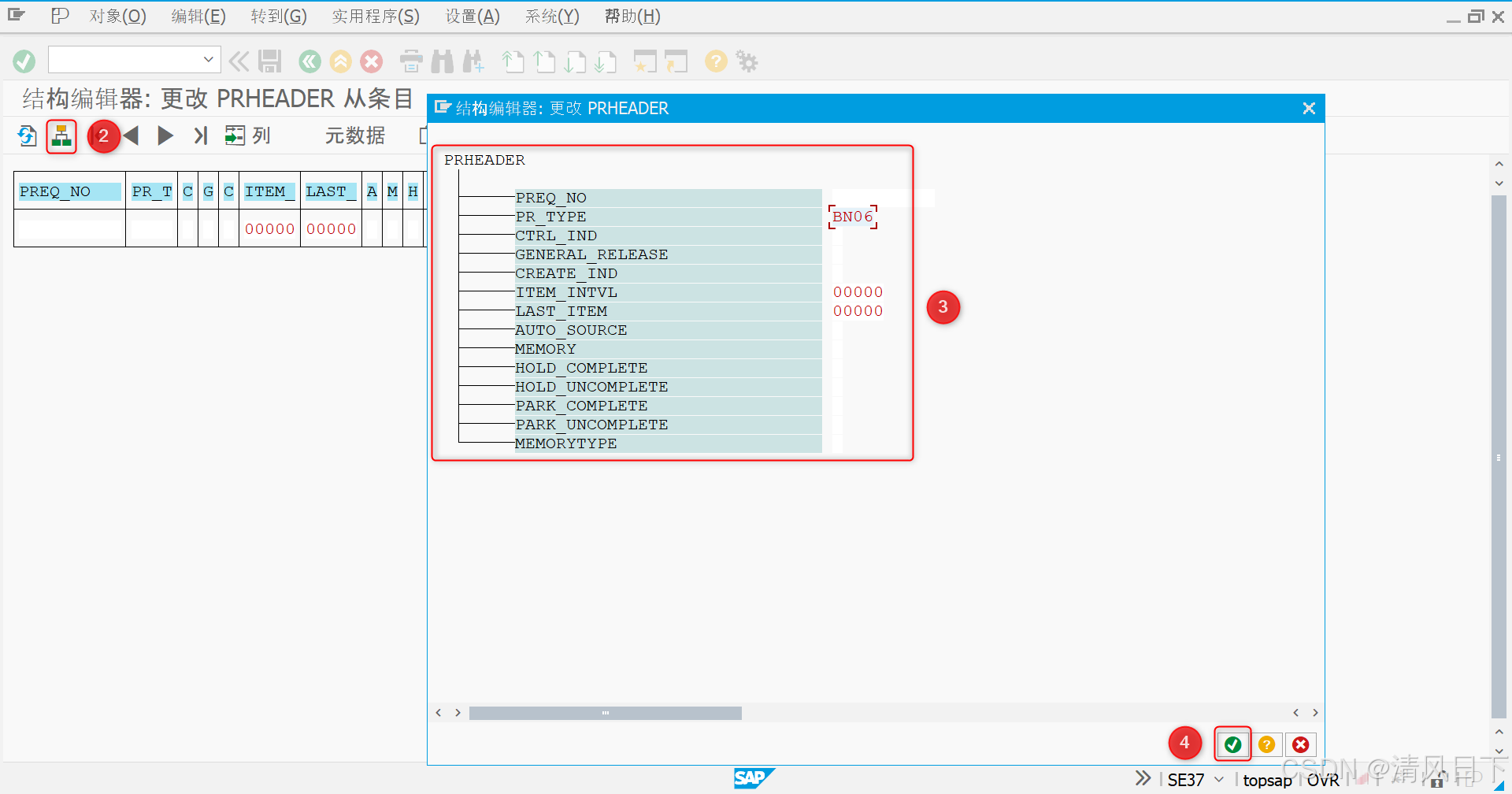The height and width of the screenshot is (794, 1512).
Task: Open the 帮助(H) menu
Action: click(x=632, y=17)
